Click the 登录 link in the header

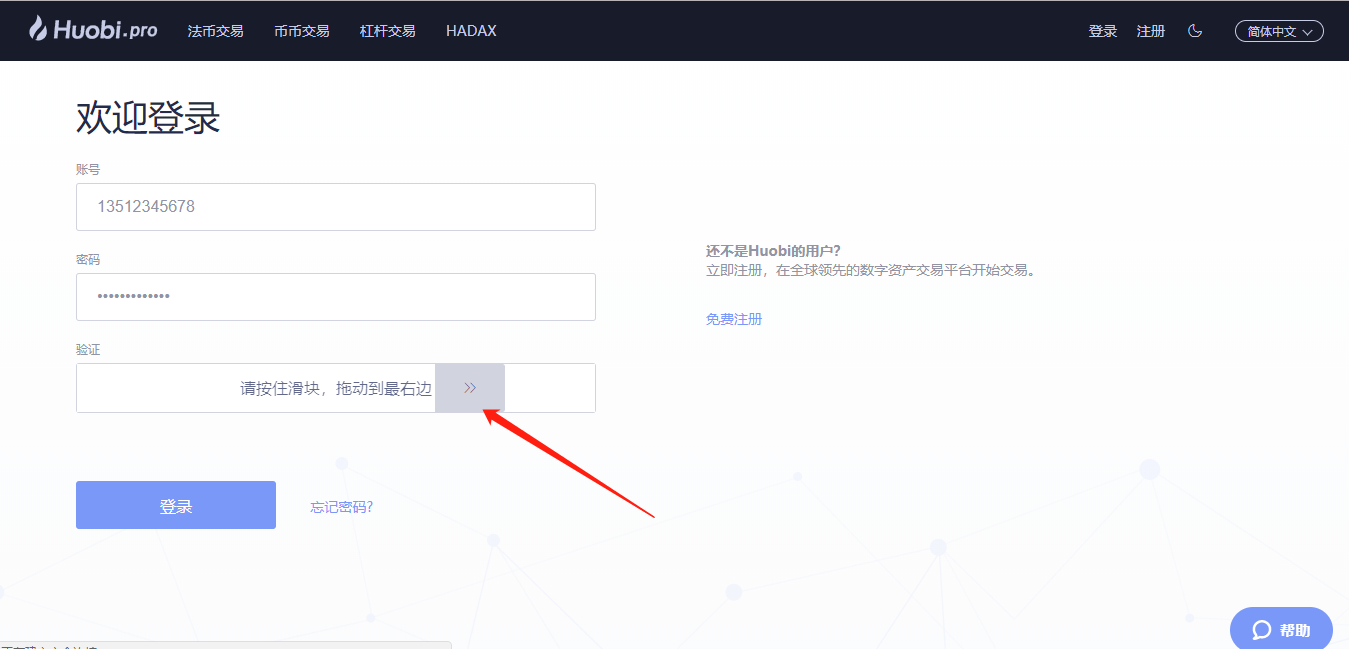click(1102, 31)
